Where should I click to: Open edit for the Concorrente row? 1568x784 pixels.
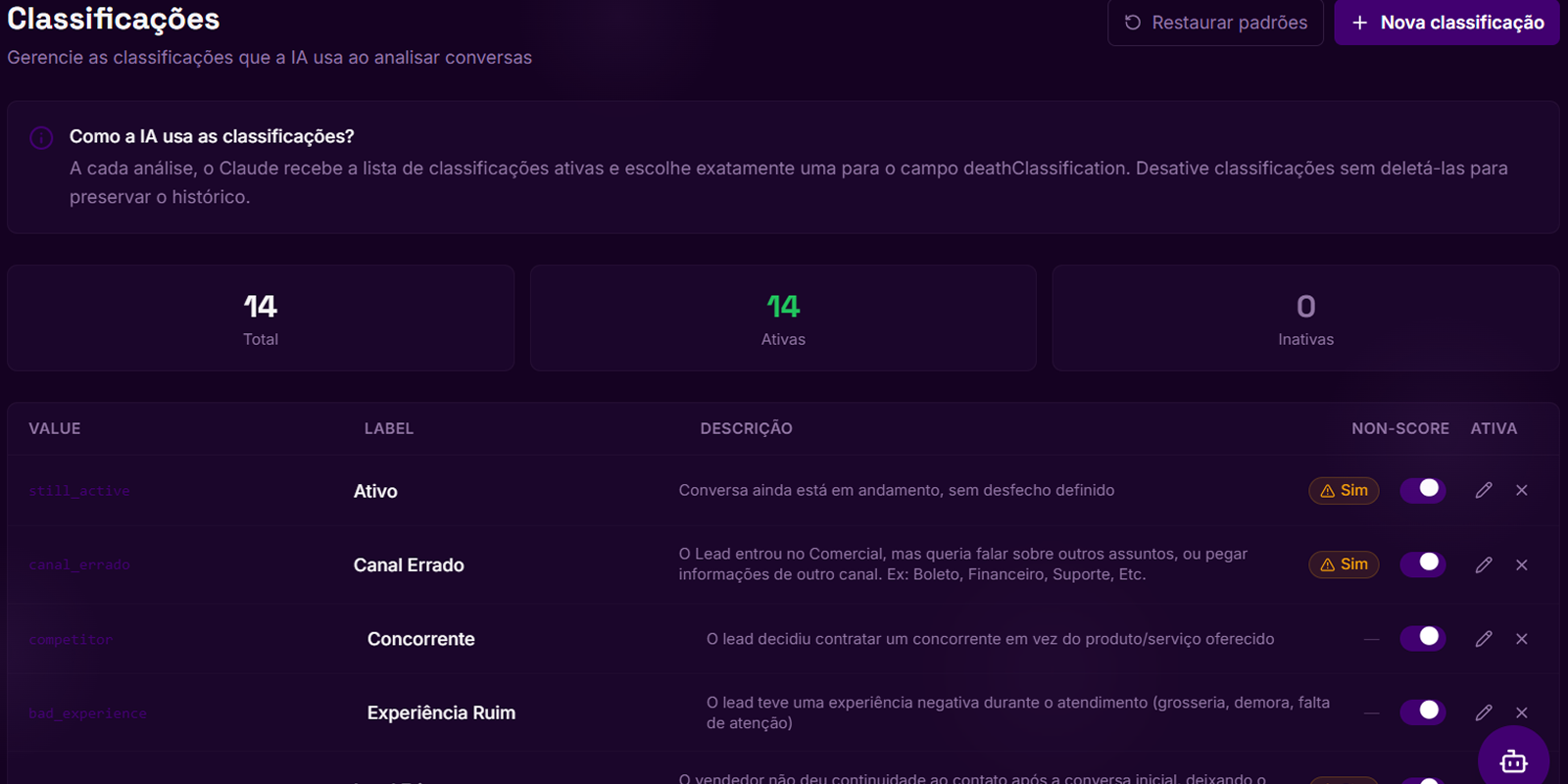pos(1484,639)
